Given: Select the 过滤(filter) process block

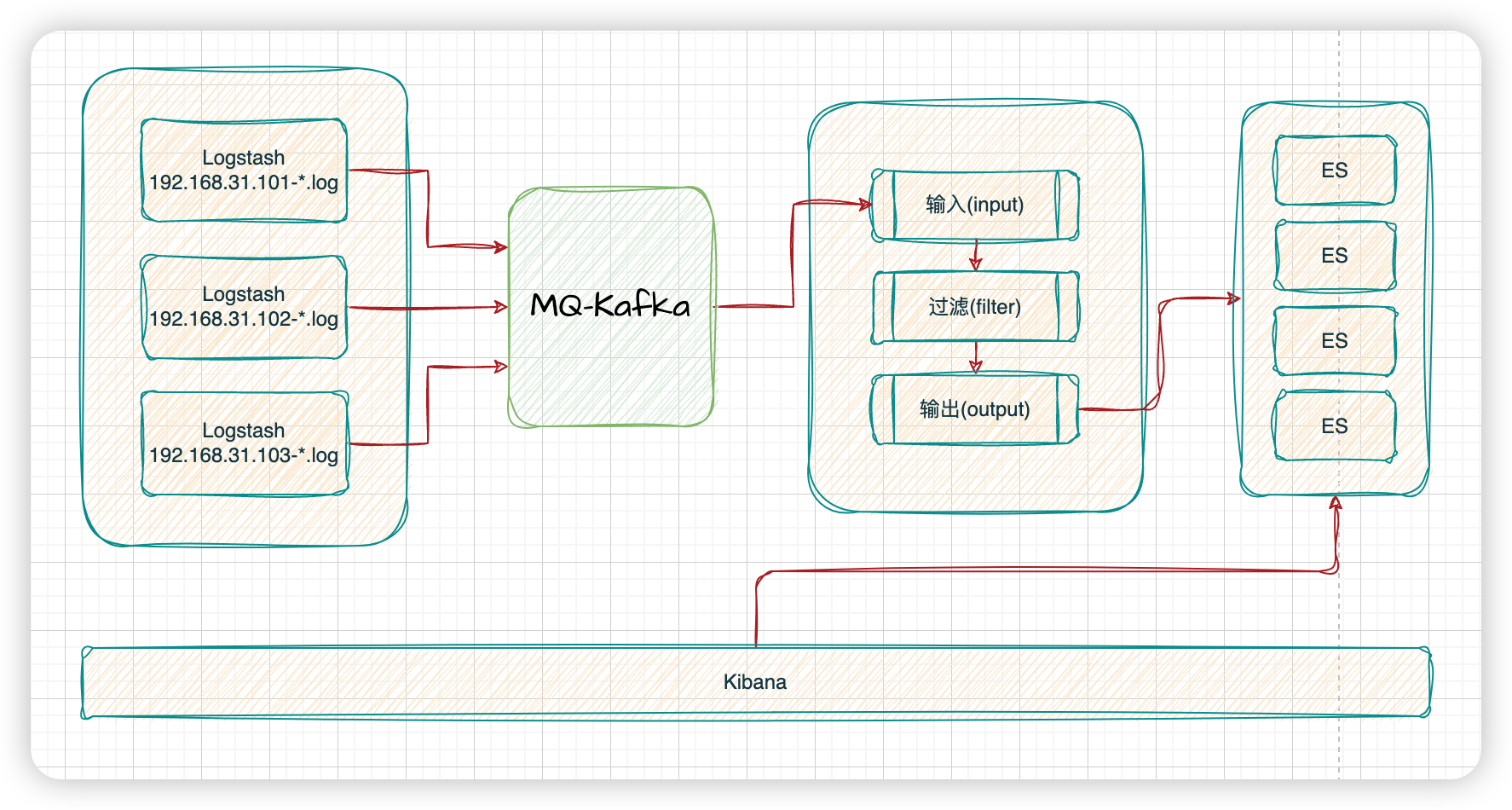Looking at the screenshot, I should point(975,307).
